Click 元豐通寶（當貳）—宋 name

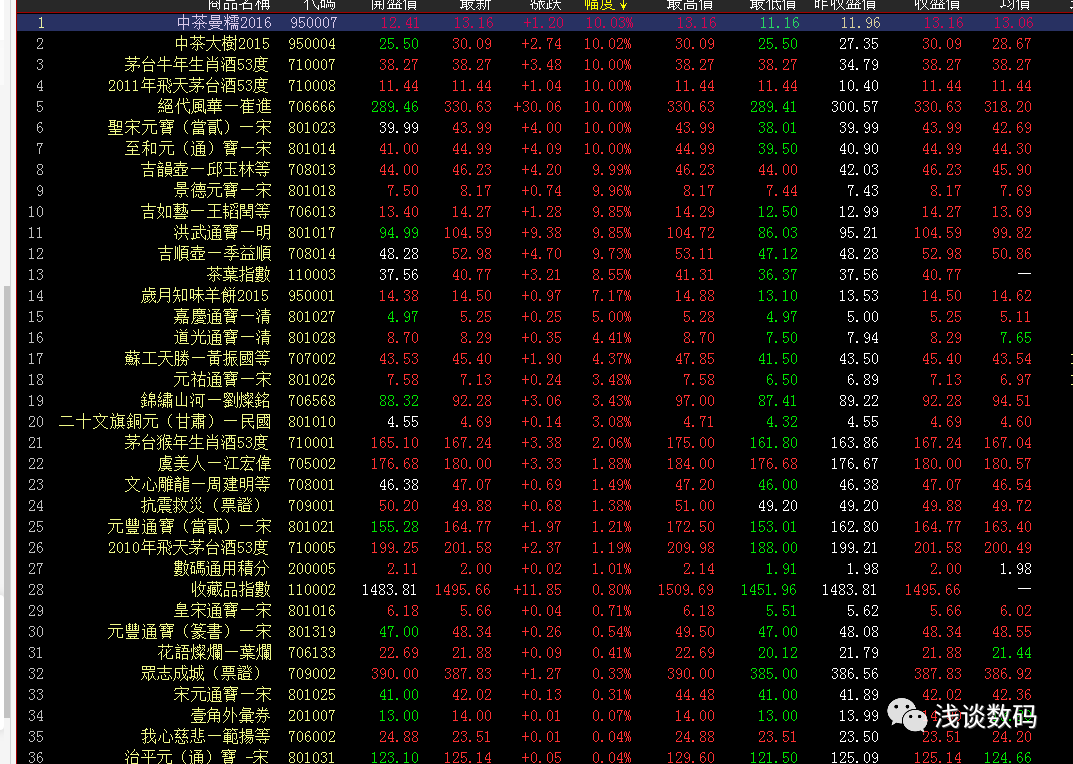(190, 527)
